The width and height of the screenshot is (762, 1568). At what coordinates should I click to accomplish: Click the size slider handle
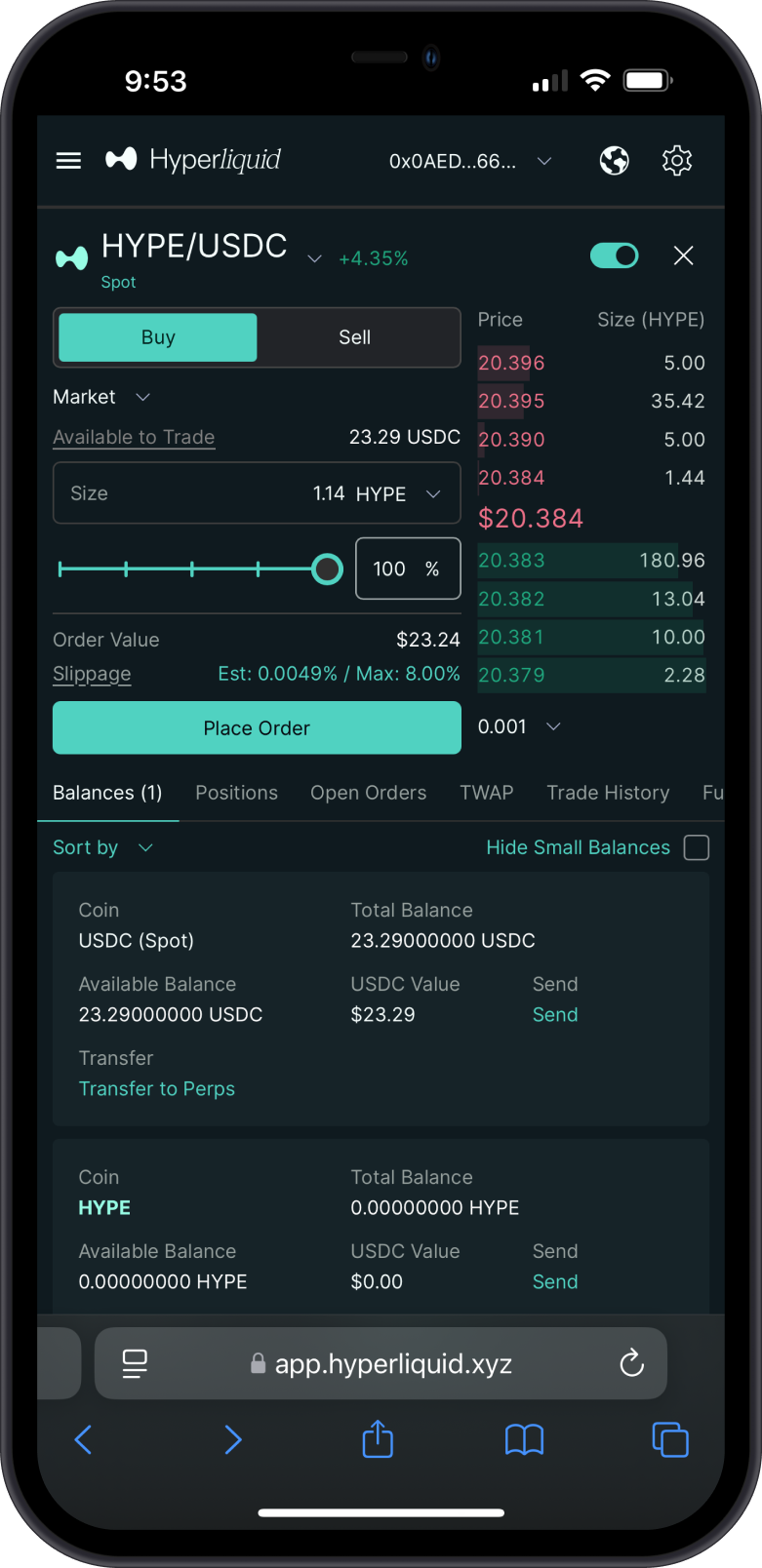(x=327, y=568)
